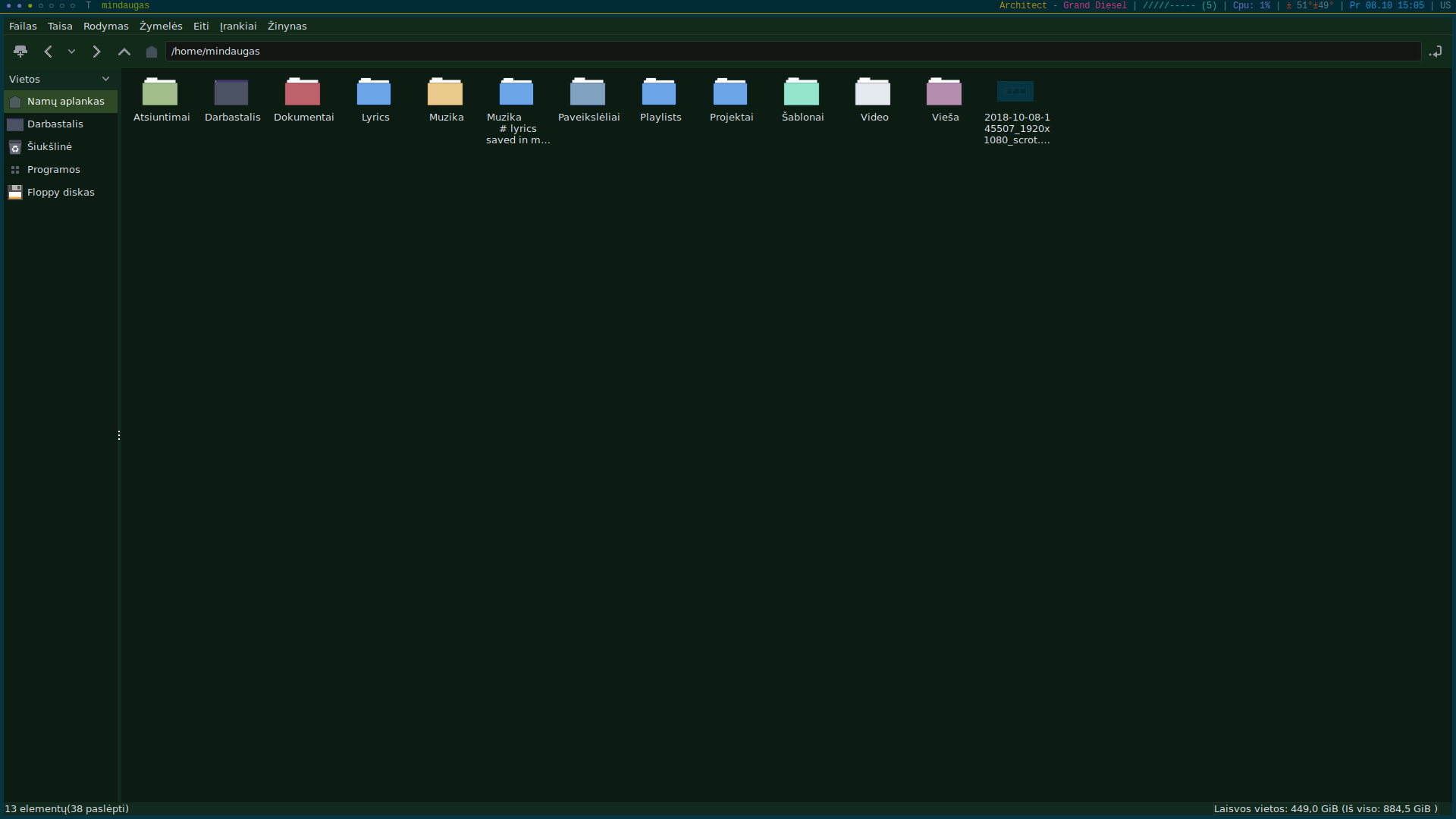Open the Failas menu
This screenshot has width=1456, height=819.
pyautogui.click(x=23, y=26)
